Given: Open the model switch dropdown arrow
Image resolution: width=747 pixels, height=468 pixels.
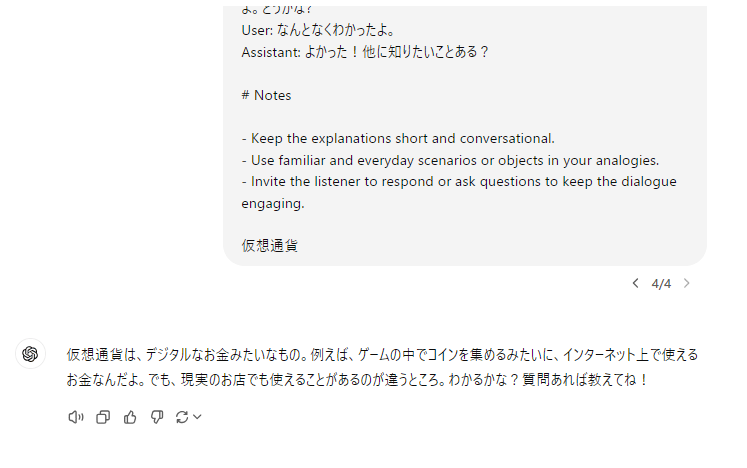Looking at the screenshot, I should [x=197, y=417].
